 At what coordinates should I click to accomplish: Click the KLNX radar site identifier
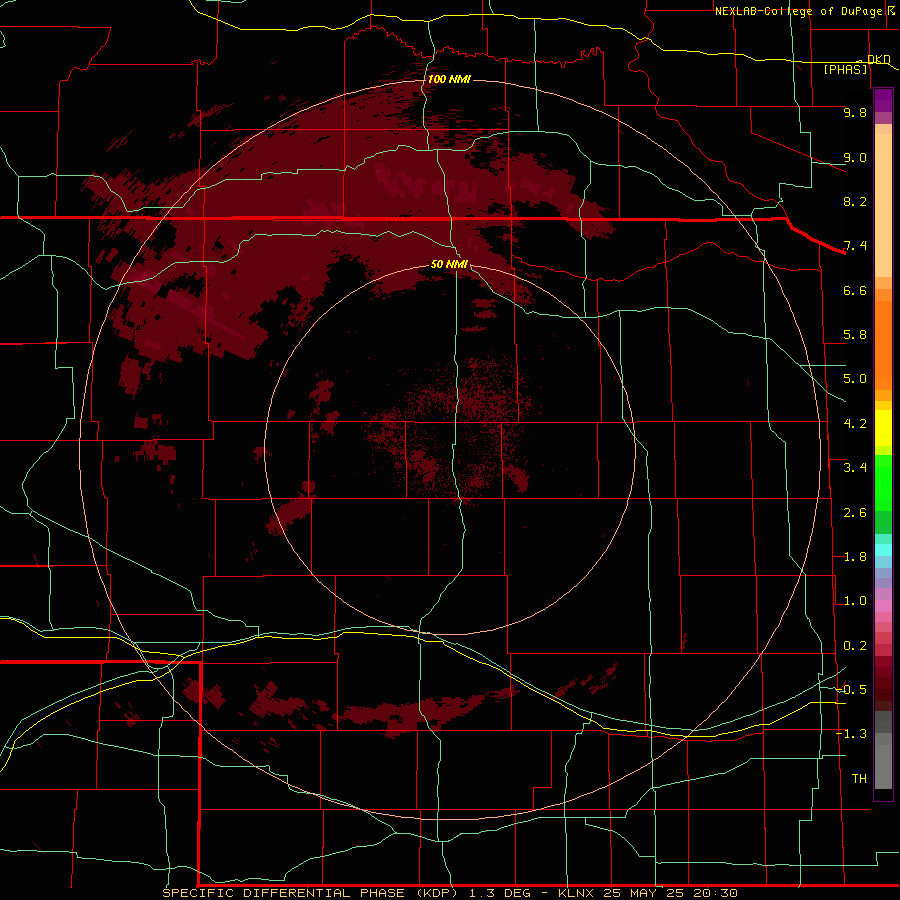click(577, 893)
